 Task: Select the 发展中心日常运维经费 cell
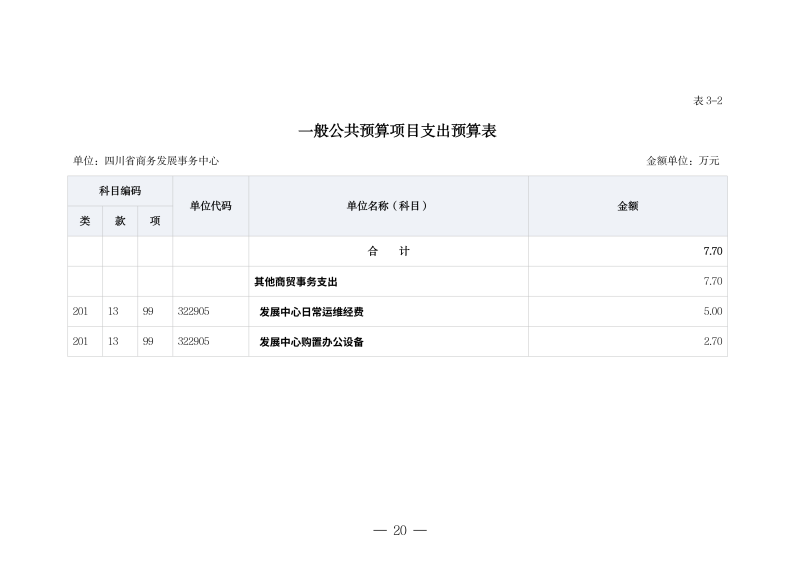(x=311, y=312)
